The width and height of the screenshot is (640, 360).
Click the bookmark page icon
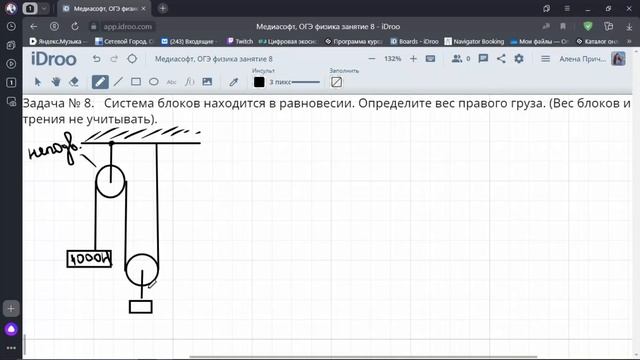click(x=563, y=27)
